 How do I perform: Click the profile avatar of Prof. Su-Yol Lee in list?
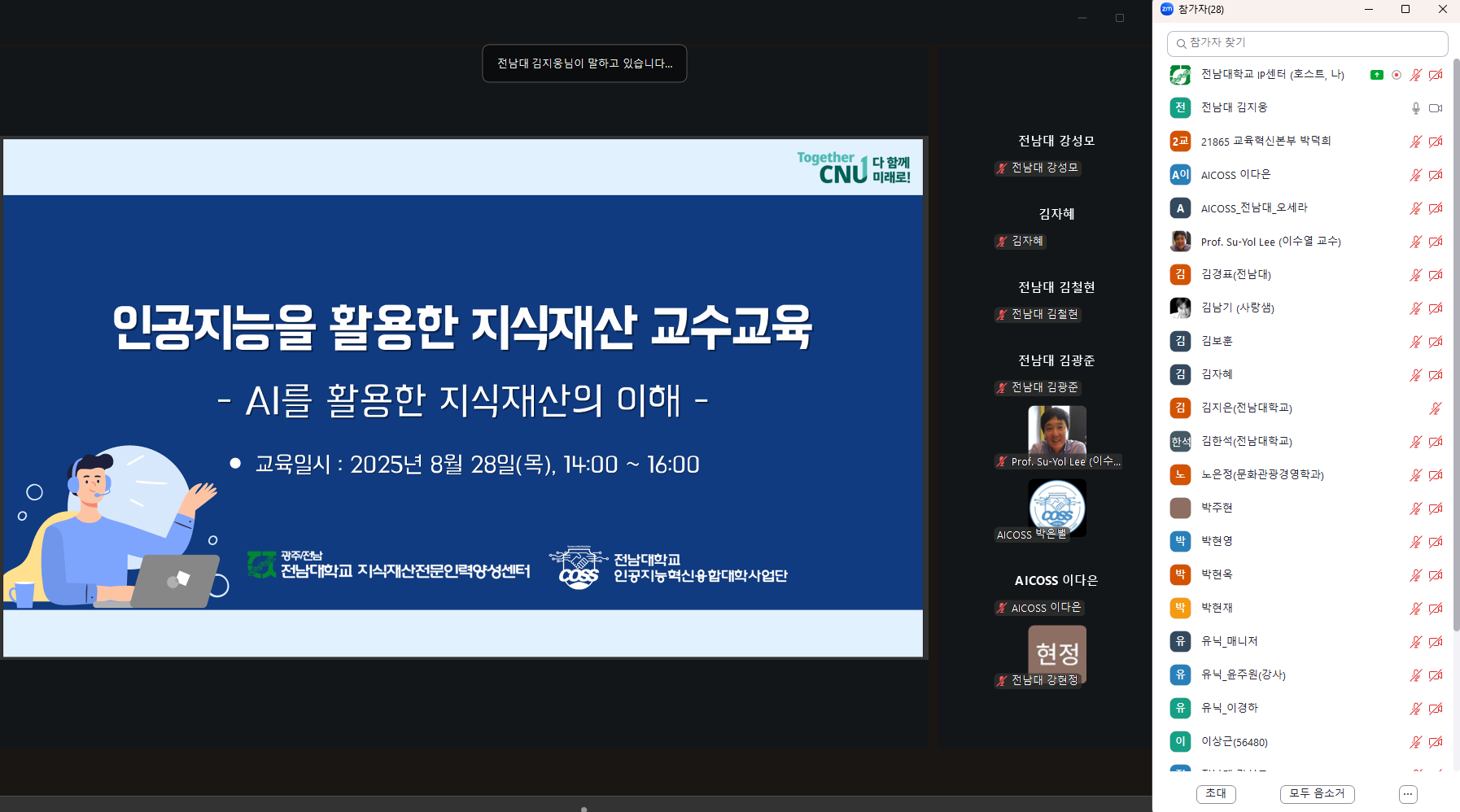click(x=1180, y=242)
